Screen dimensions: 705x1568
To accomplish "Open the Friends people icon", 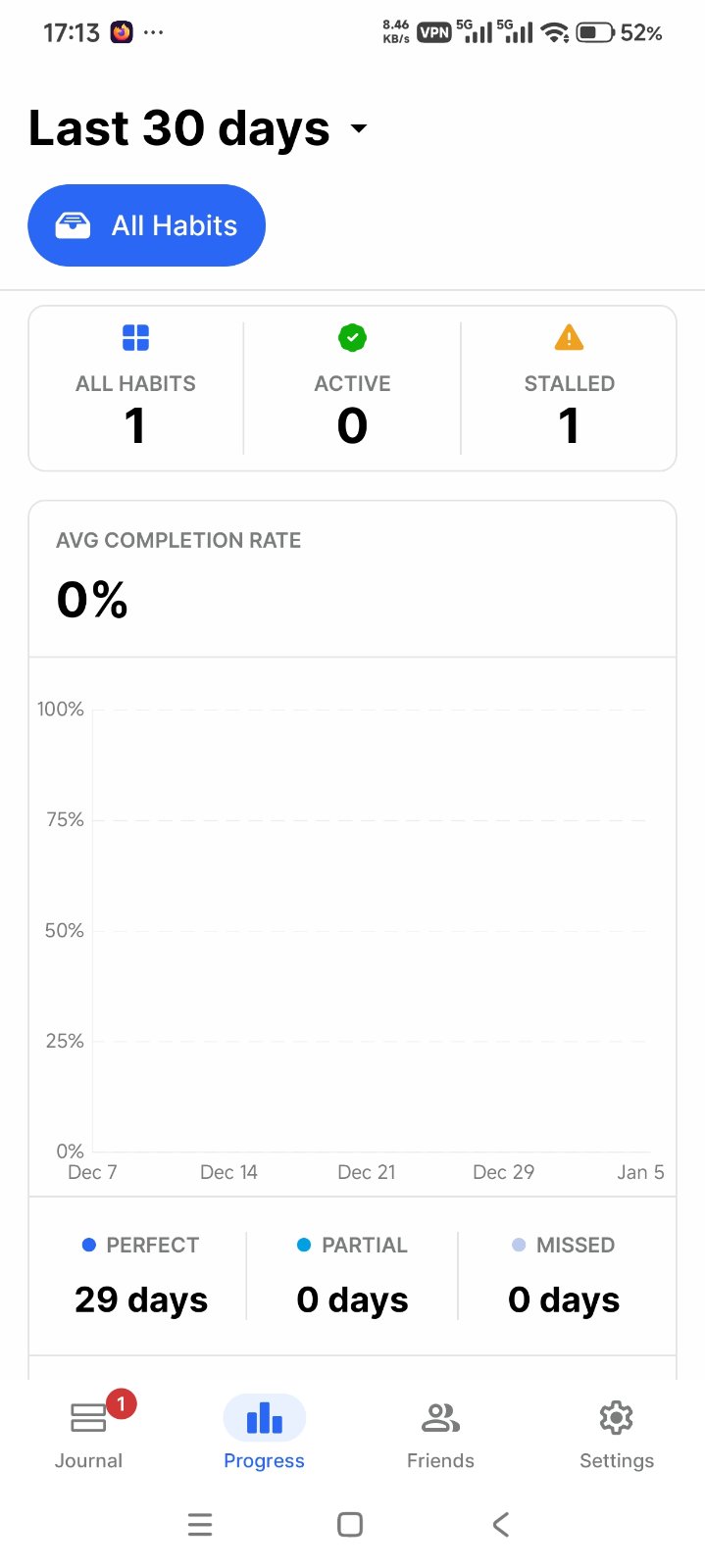I will click(x=440, y=1418).
